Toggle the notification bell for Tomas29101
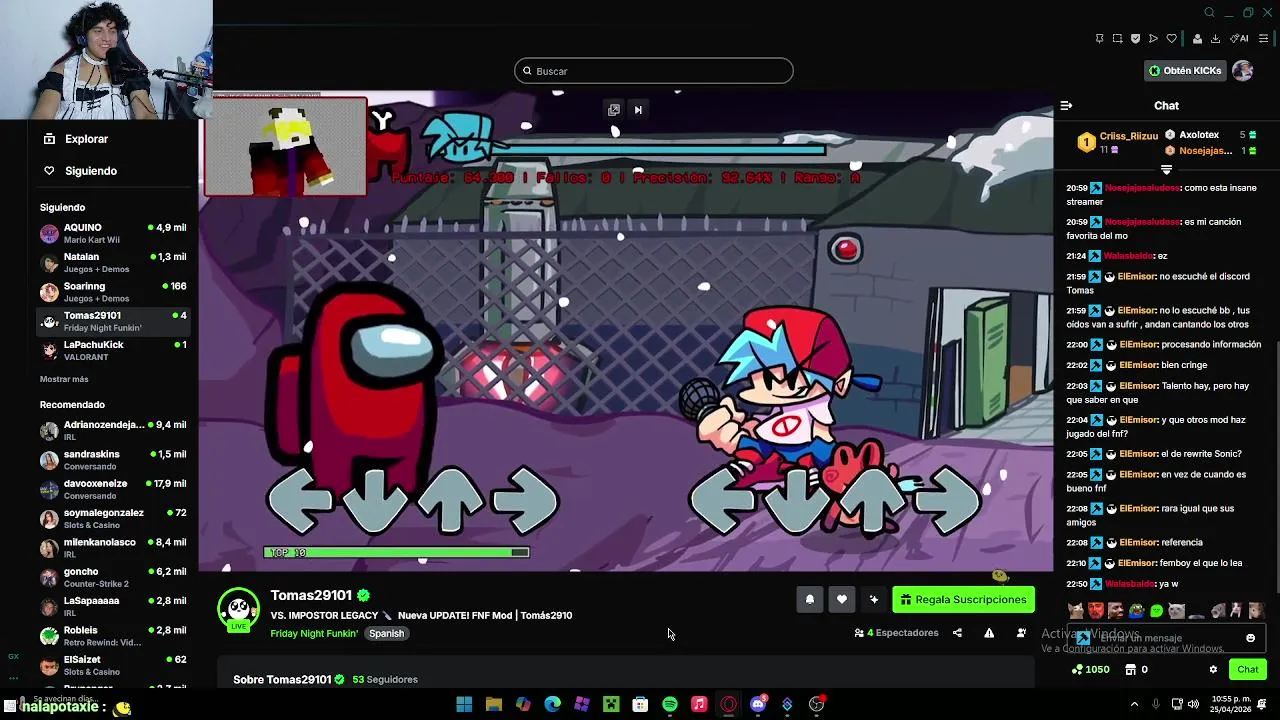Image resolution: width=1280 pixels, height=720 pixels. pyautogui.click(x=810, y=599)
